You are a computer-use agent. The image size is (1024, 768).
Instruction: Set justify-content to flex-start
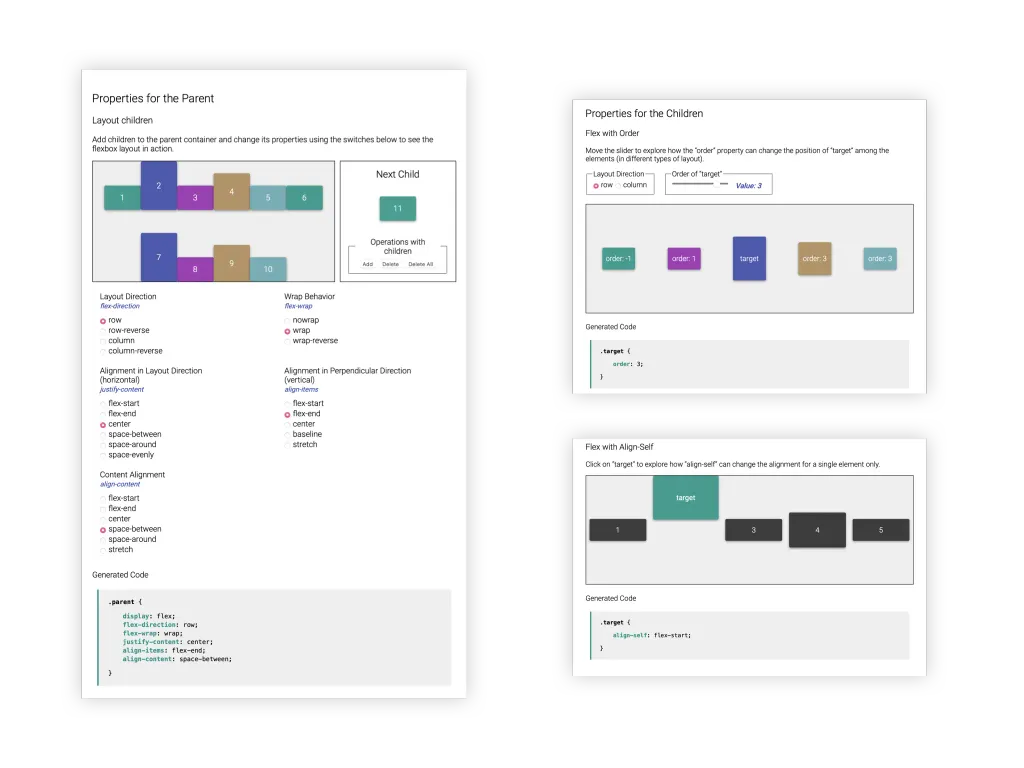point(103,404)
